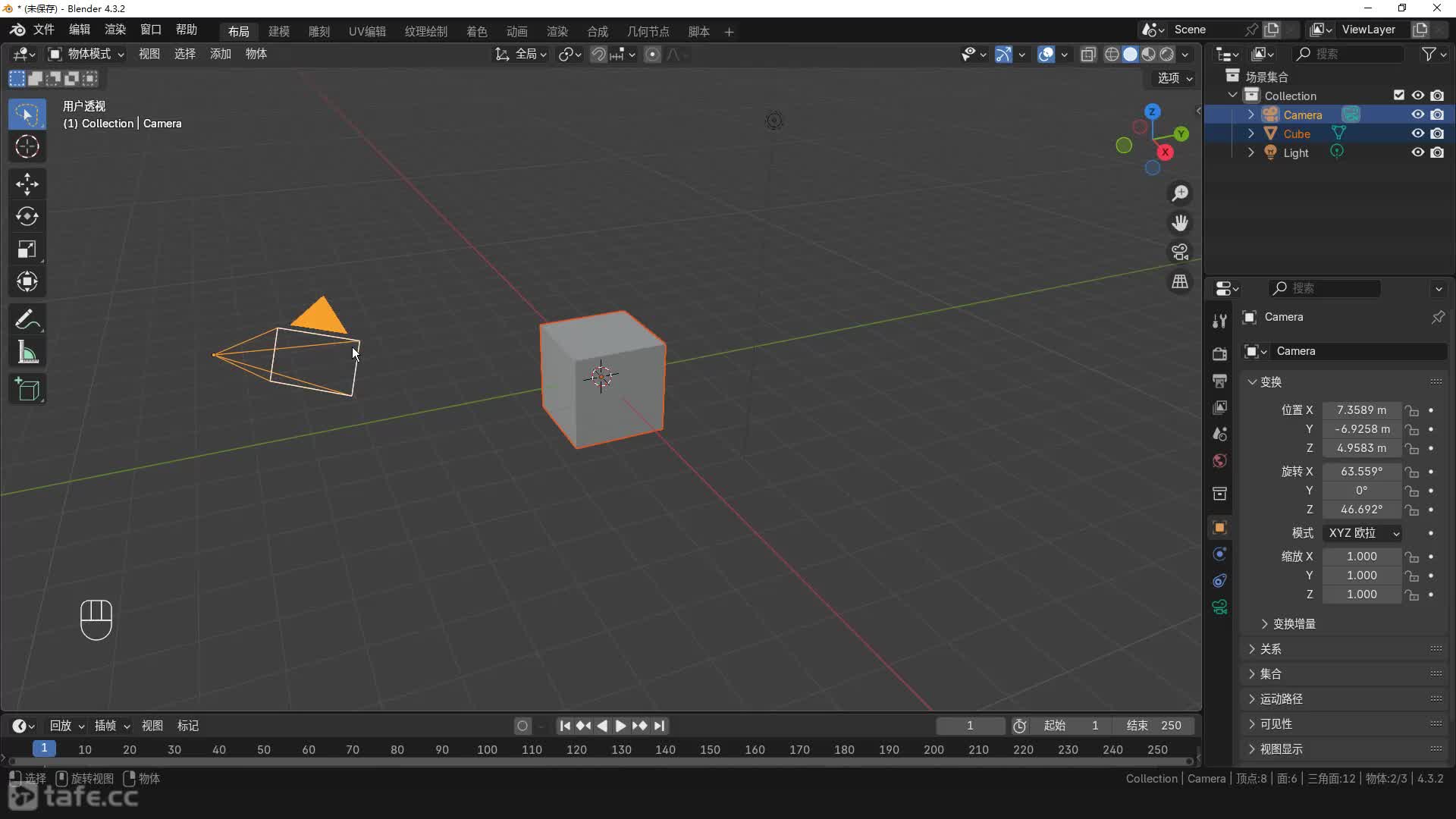Select the Scale tool
This screenshot has width=1456, height=819.
[27, 249]
